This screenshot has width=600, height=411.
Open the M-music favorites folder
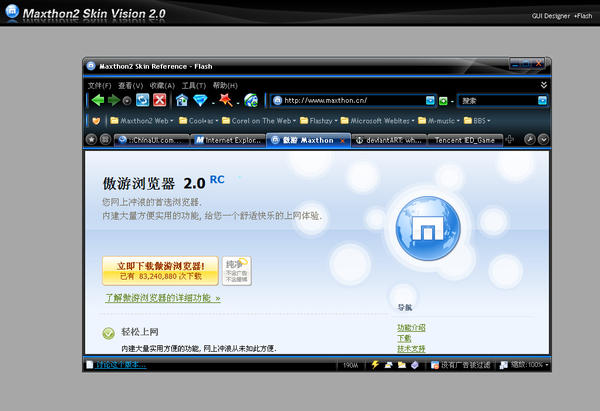tap(439, 121)
